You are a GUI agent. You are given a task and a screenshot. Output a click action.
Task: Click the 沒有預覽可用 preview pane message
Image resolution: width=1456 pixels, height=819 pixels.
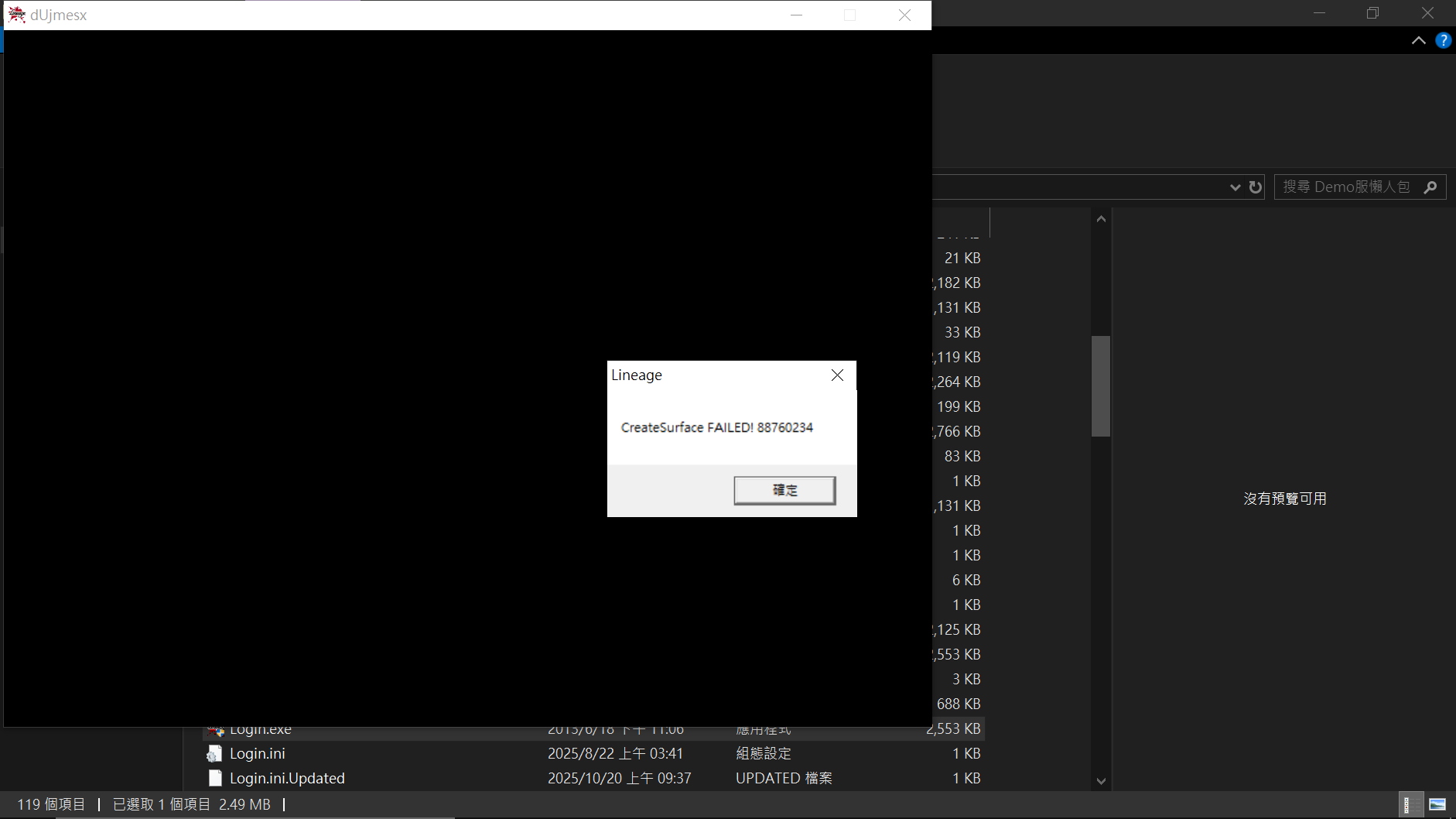click(1285, 499)
